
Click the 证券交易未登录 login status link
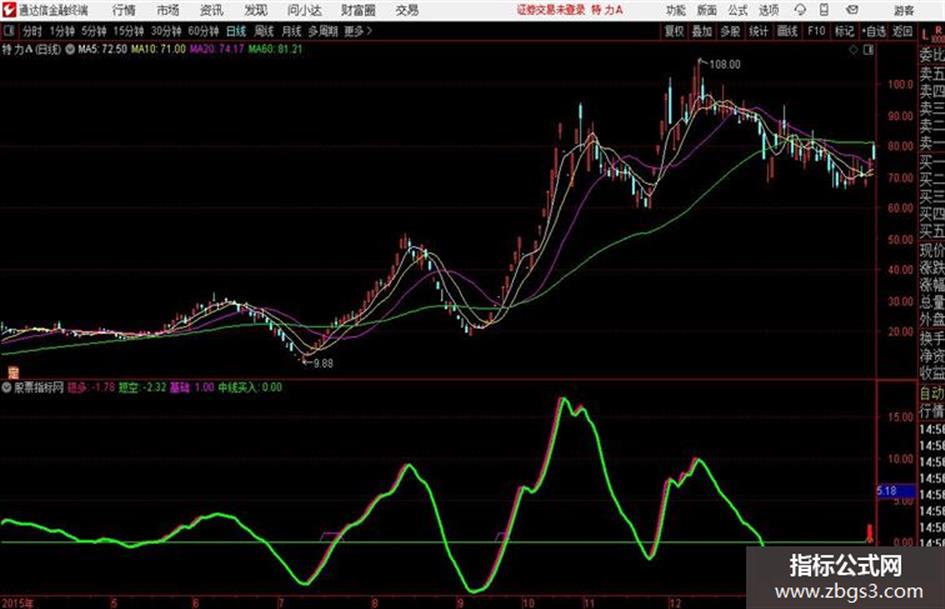[551, 10]
